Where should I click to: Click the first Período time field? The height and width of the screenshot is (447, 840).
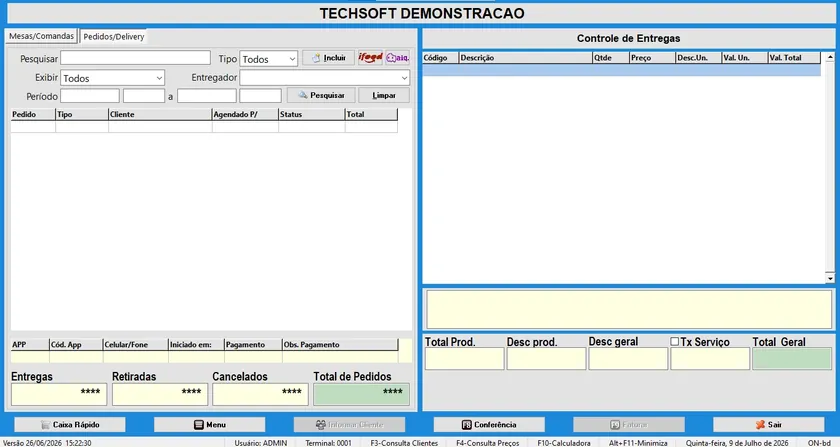[x=144, y=96]
